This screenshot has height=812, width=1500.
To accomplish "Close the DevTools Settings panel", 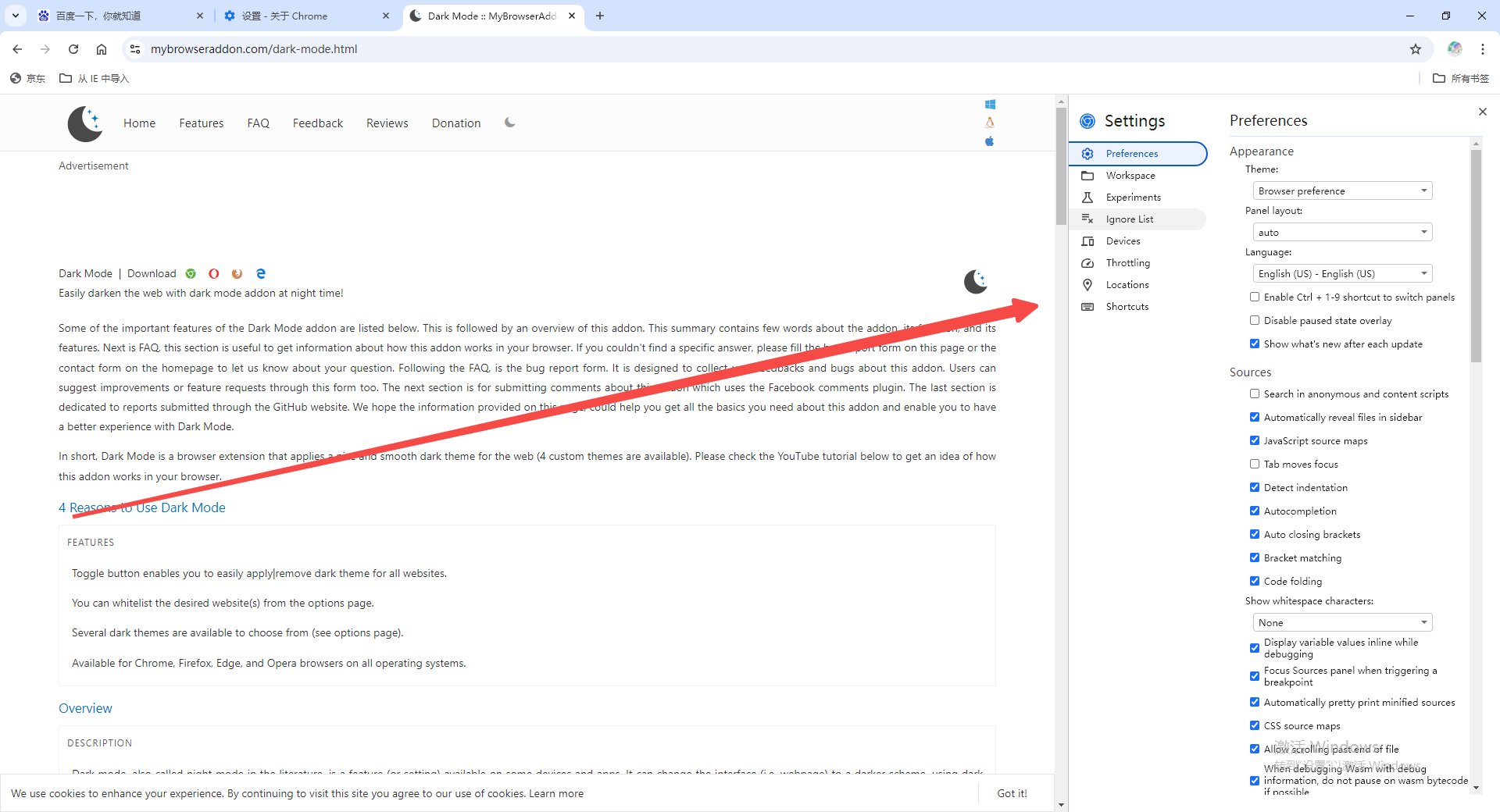I will [1483, 112].
